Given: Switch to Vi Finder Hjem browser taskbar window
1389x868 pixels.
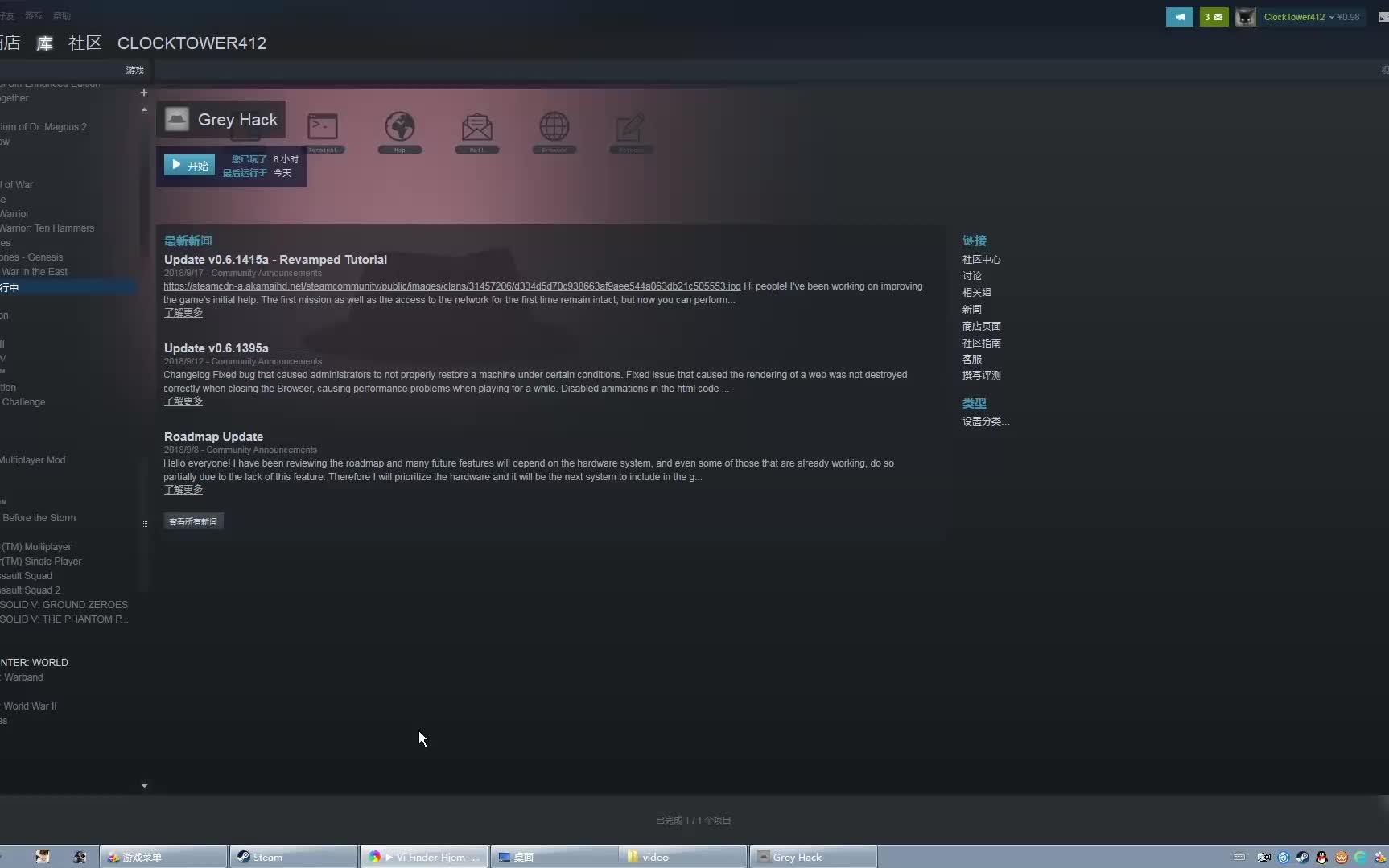Looking at the screenshot, I should [x=424, y=857].
